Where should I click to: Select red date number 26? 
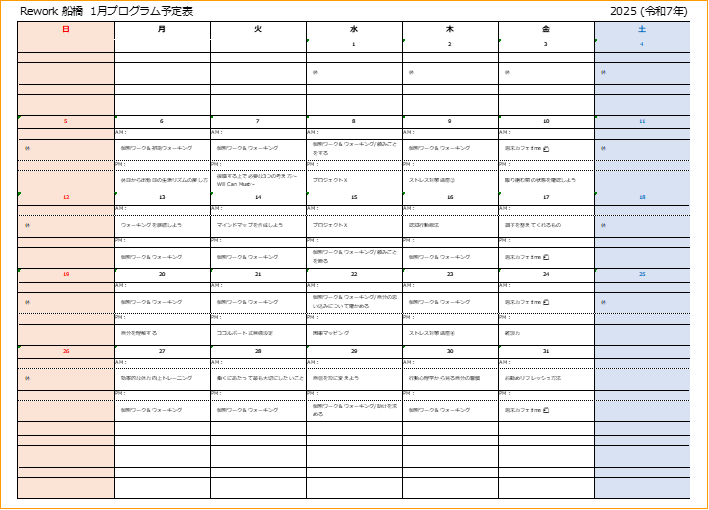point(66,351)
